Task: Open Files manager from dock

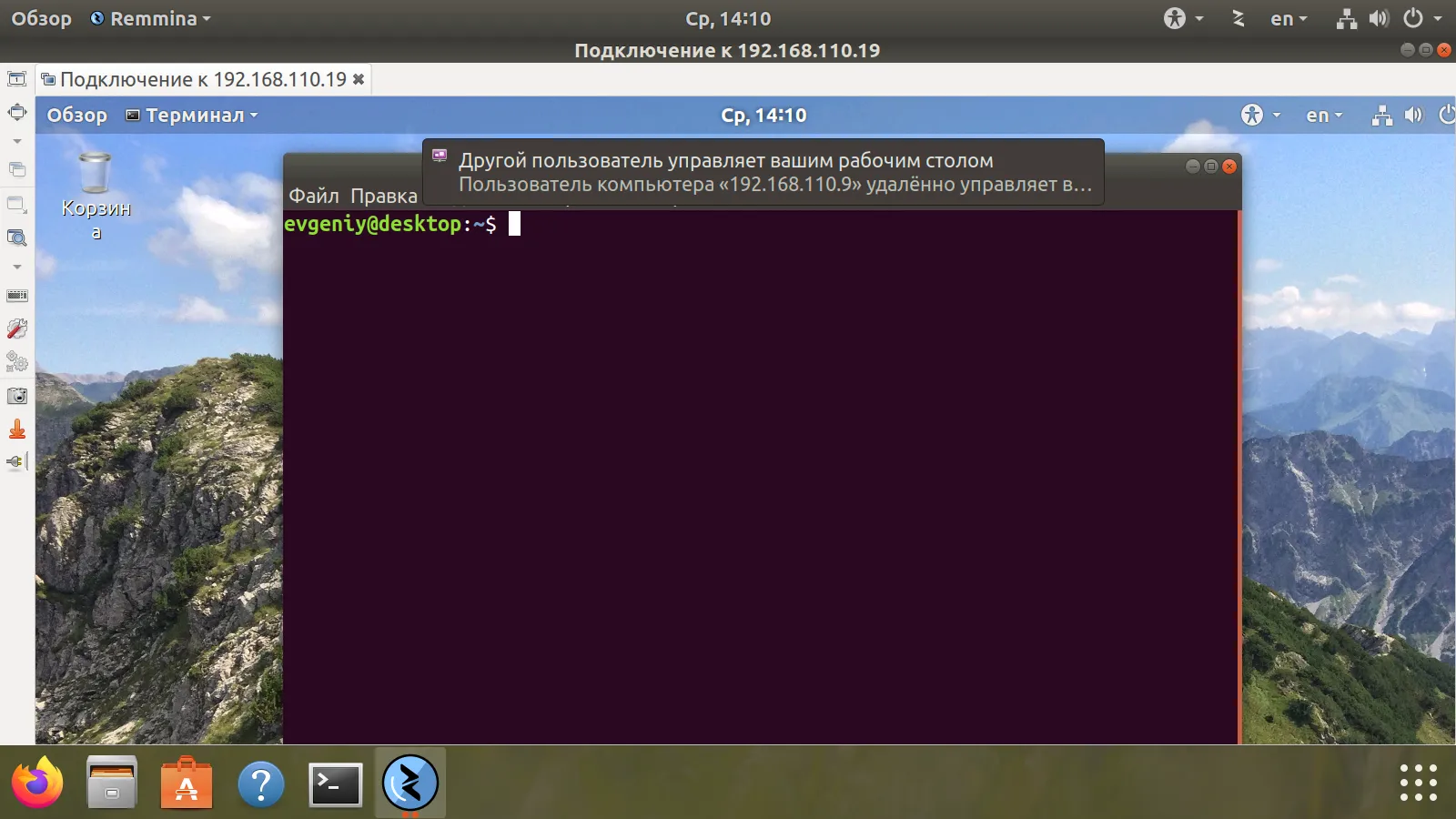Action: [x=112, y=783]
